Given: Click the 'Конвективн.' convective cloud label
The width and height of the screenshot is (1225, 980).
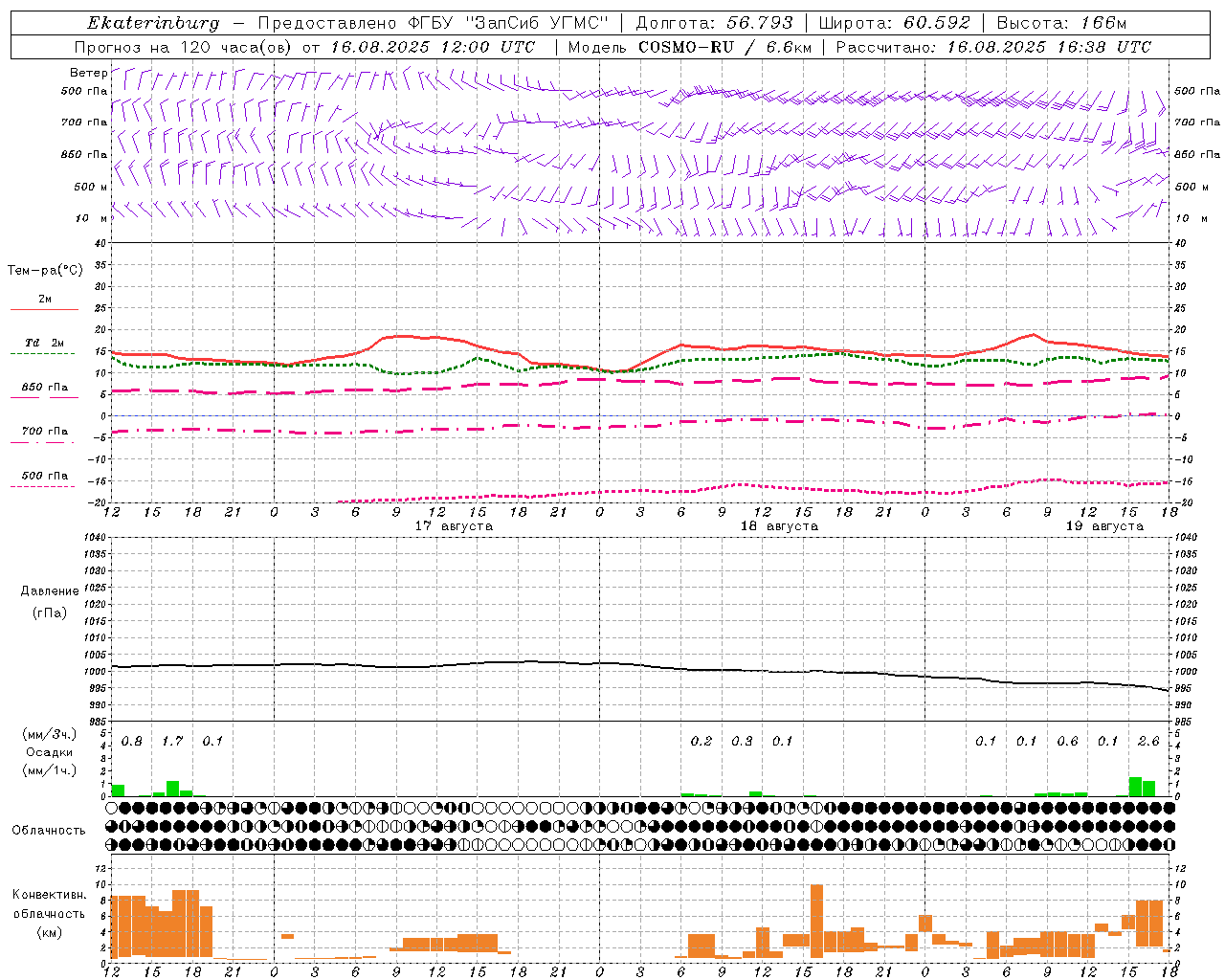Looking at the screenshot, I should tap(50, 895).
